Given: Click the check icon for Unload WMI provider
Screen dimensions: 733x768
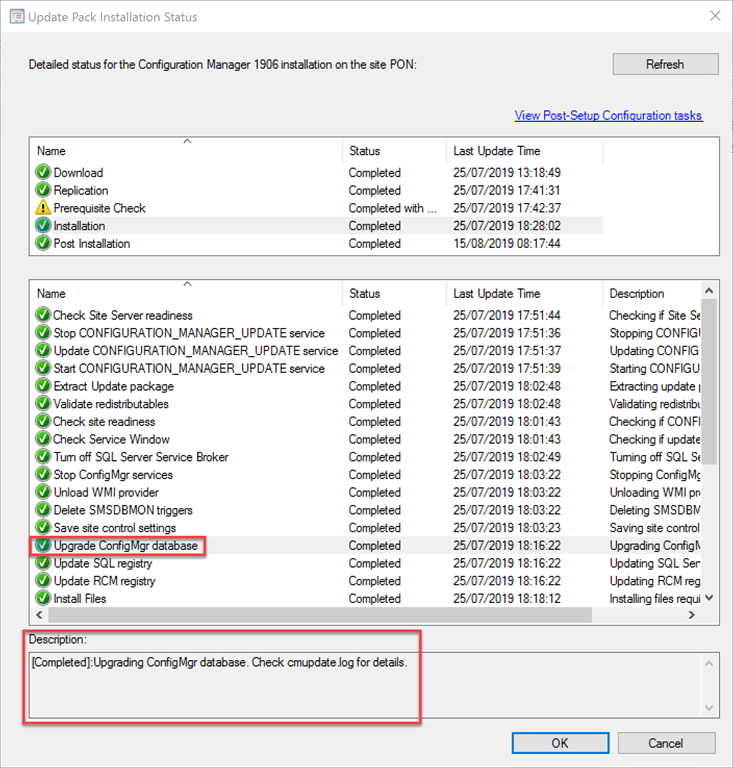Looking at the screenshot, I should 43,493.
